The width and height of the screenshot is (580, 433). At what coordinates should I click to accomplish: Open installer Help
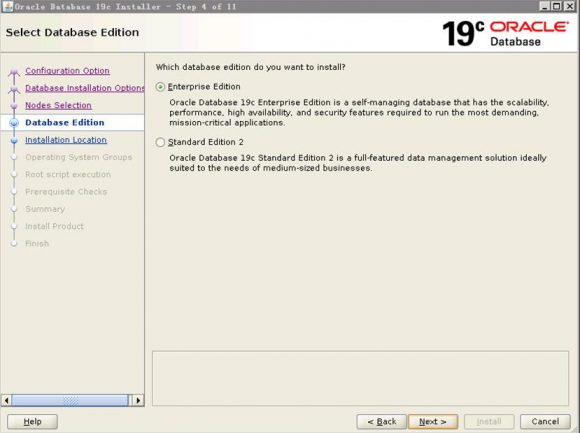[x=33, y=422]
